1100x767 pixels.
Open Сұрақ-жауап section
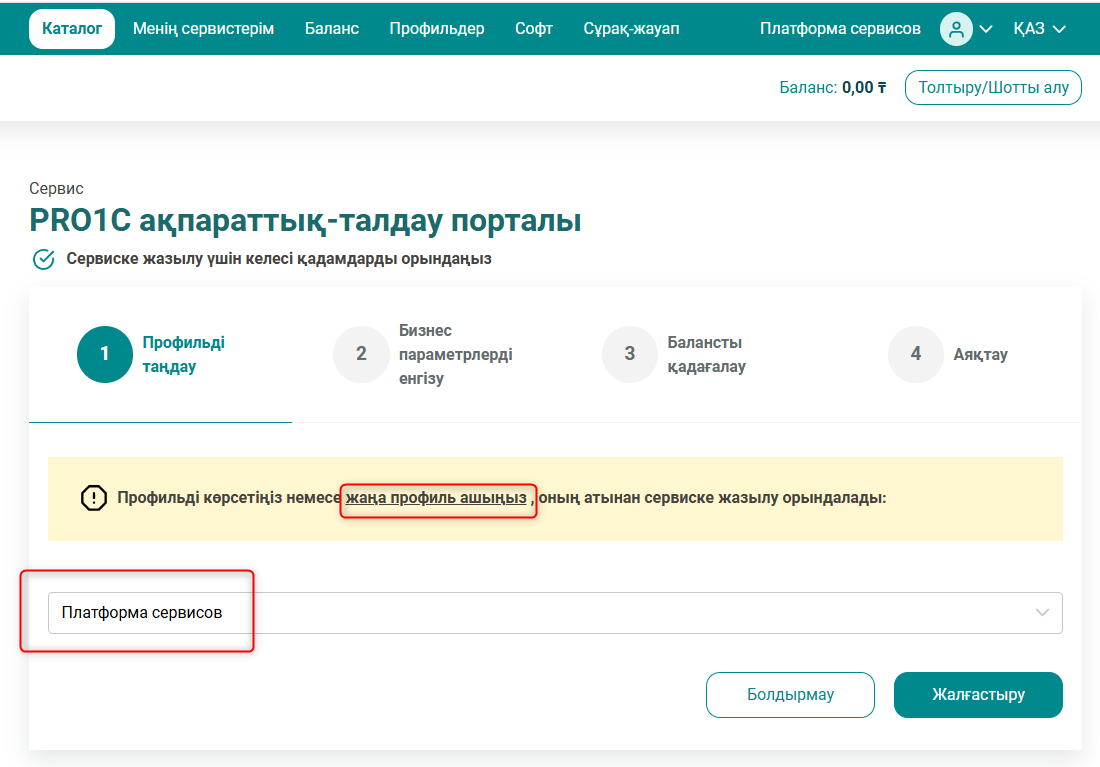631,29
